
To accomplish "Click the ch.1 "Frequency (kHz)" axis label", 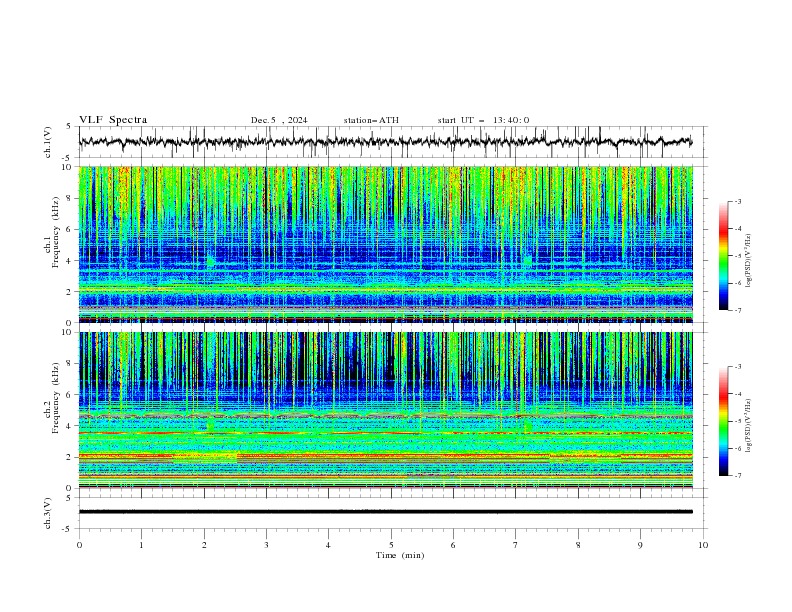I will click(x=56, y=230).
